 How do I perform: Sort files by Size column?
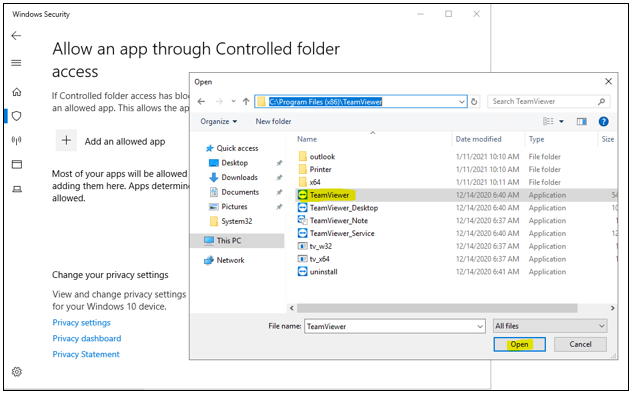coord(607,139)
